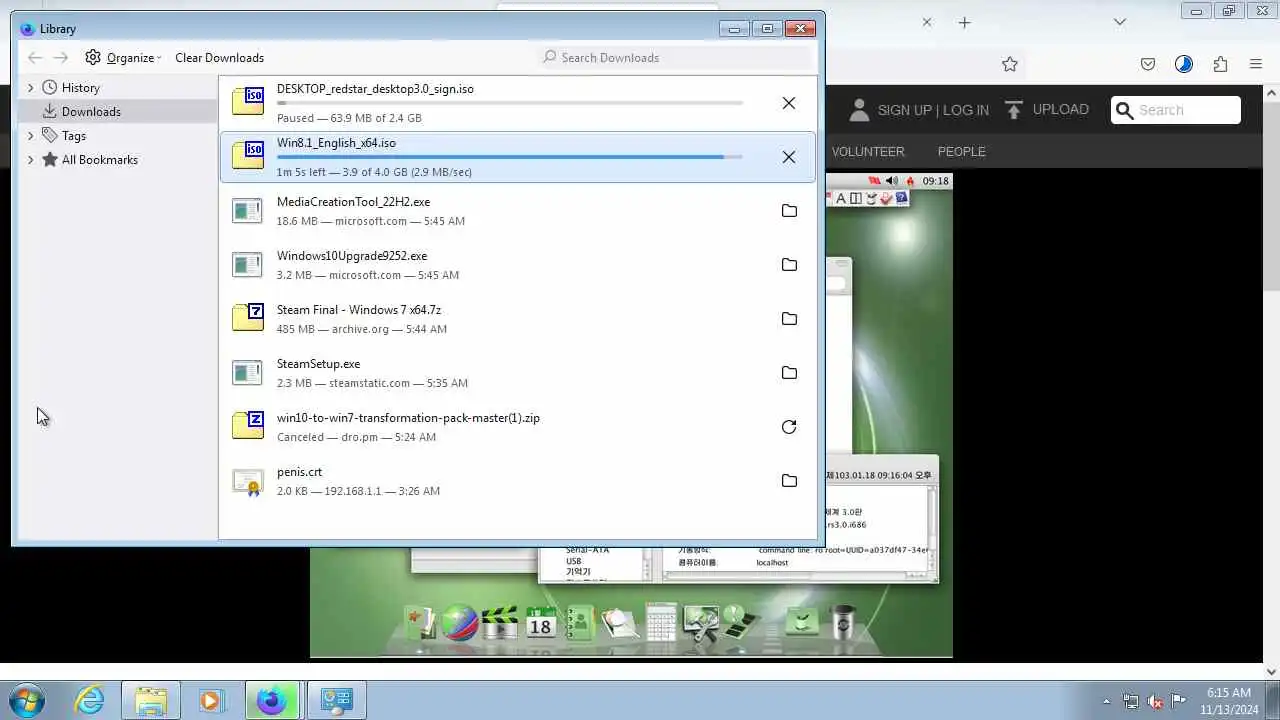This screenshot has width=1280, height=720.
Task: Cancel the Win8.1_English_x64.iso download
Action: (789, 157)
